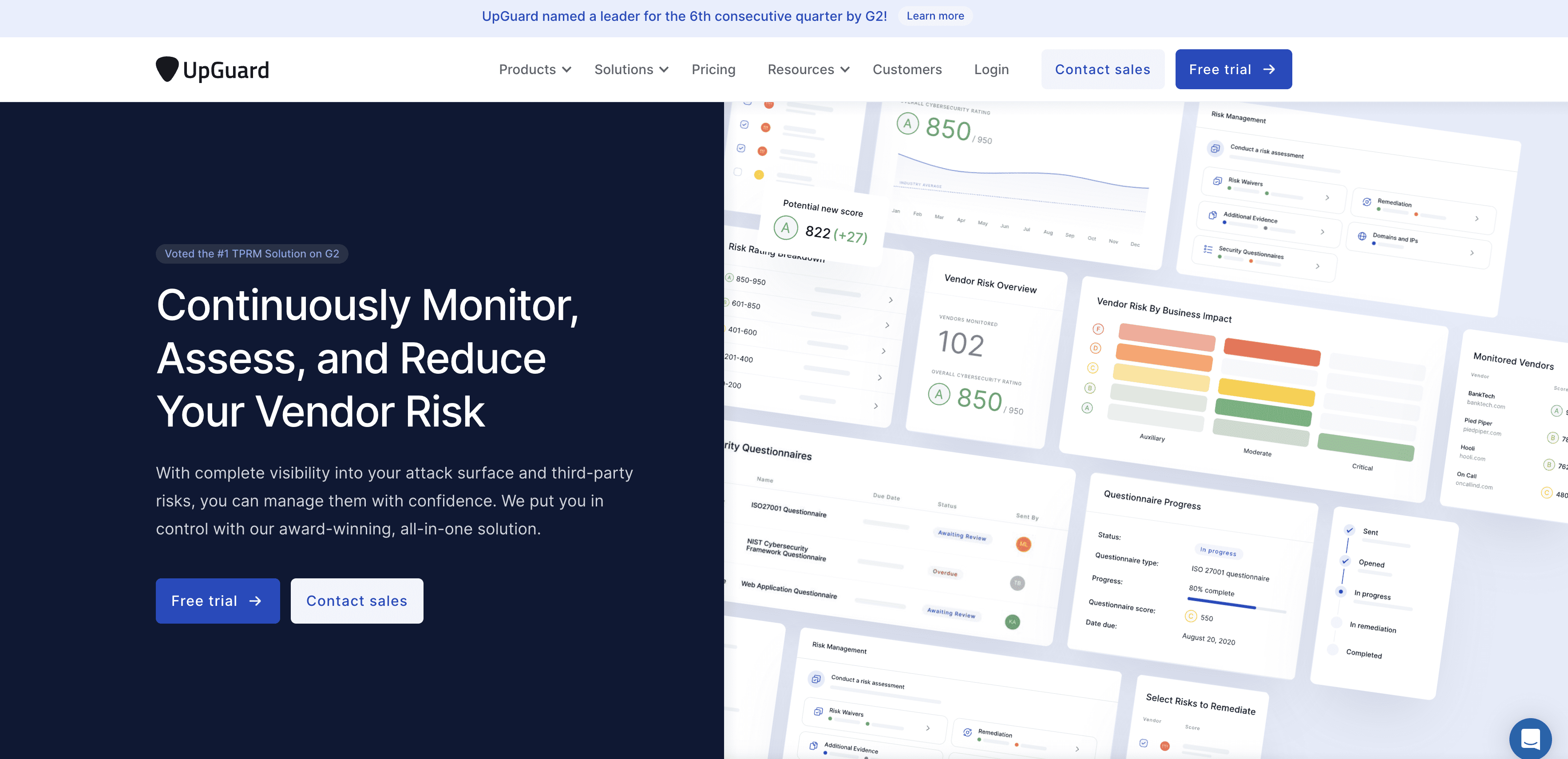The width and height of the screenshot is (1568, 759).
Task: Click the Free trial button in the hero
Action: point(217,601)
